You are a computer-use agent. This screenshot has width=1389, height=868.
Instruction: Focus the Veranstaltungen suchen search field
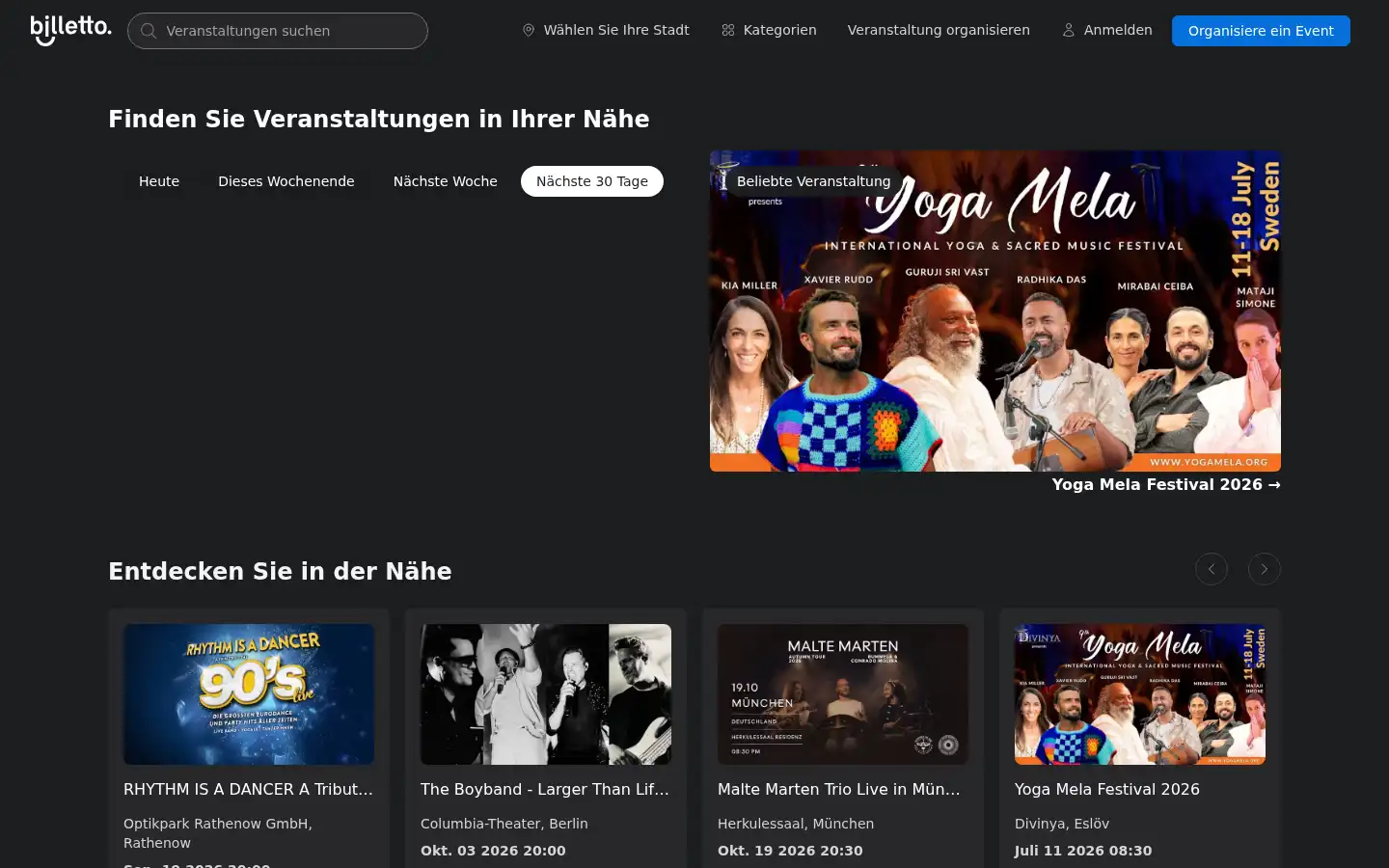[x=278, y=31]
